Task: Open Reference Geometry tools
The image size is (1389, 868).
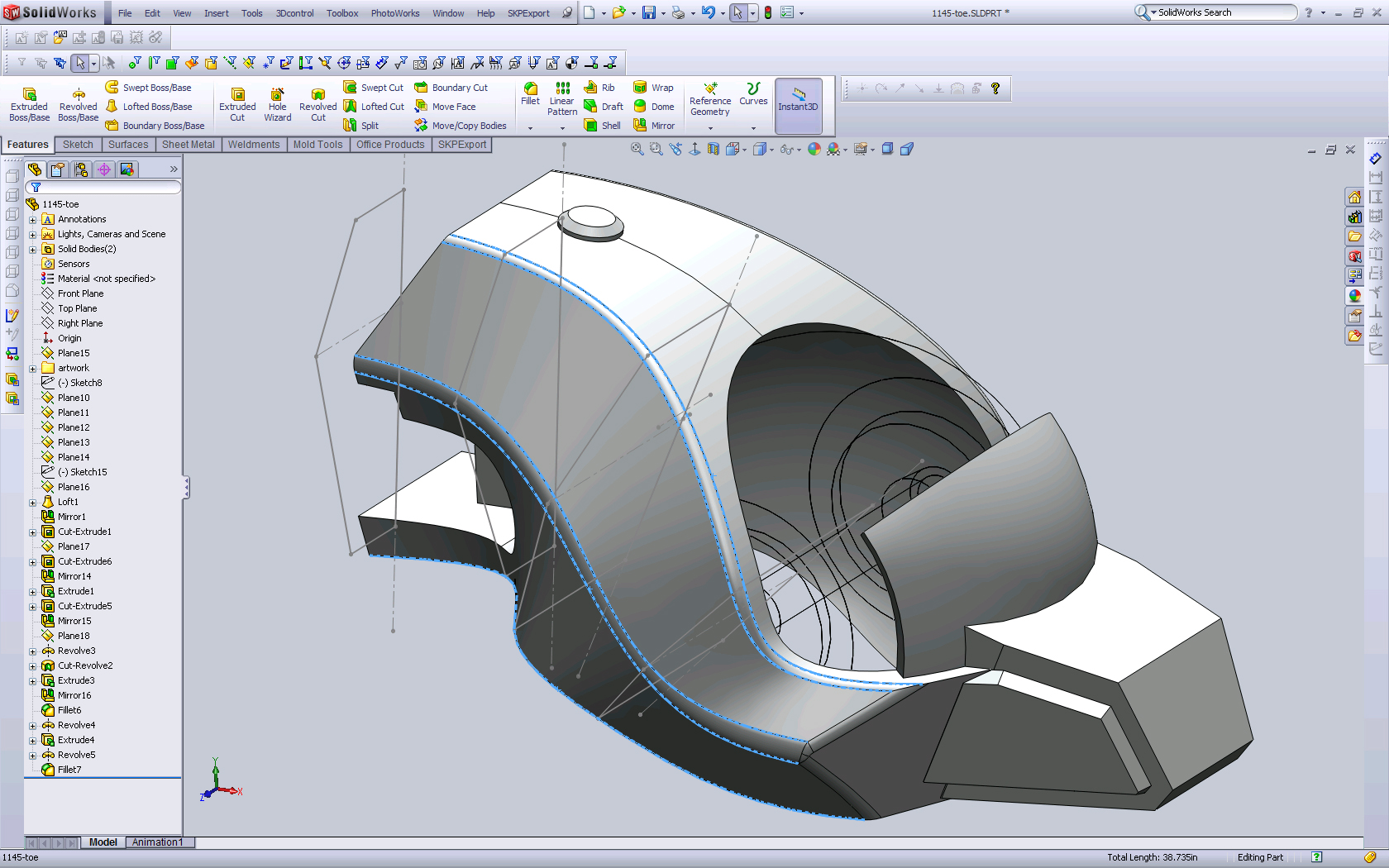Action: pos(710,99)
